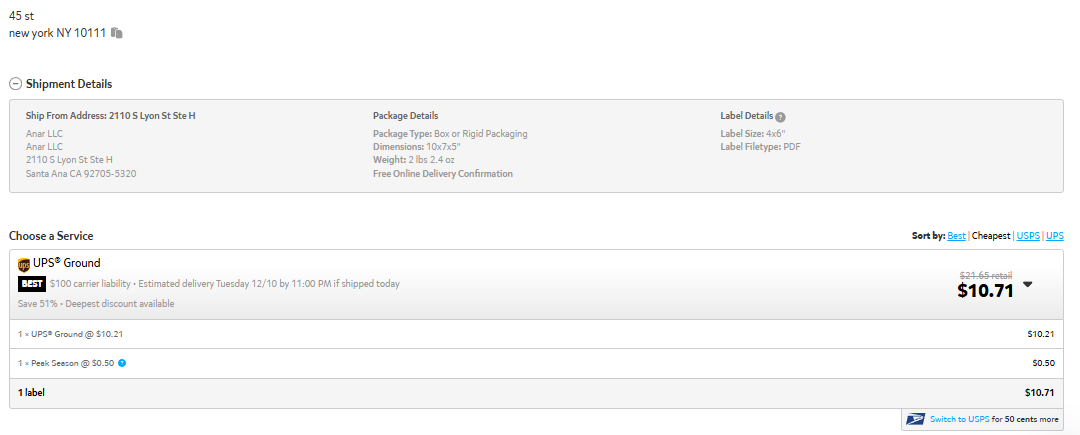Screen dimensions: 1080x435
Task: Sort services by Cheapest
Action: point(990,236)
